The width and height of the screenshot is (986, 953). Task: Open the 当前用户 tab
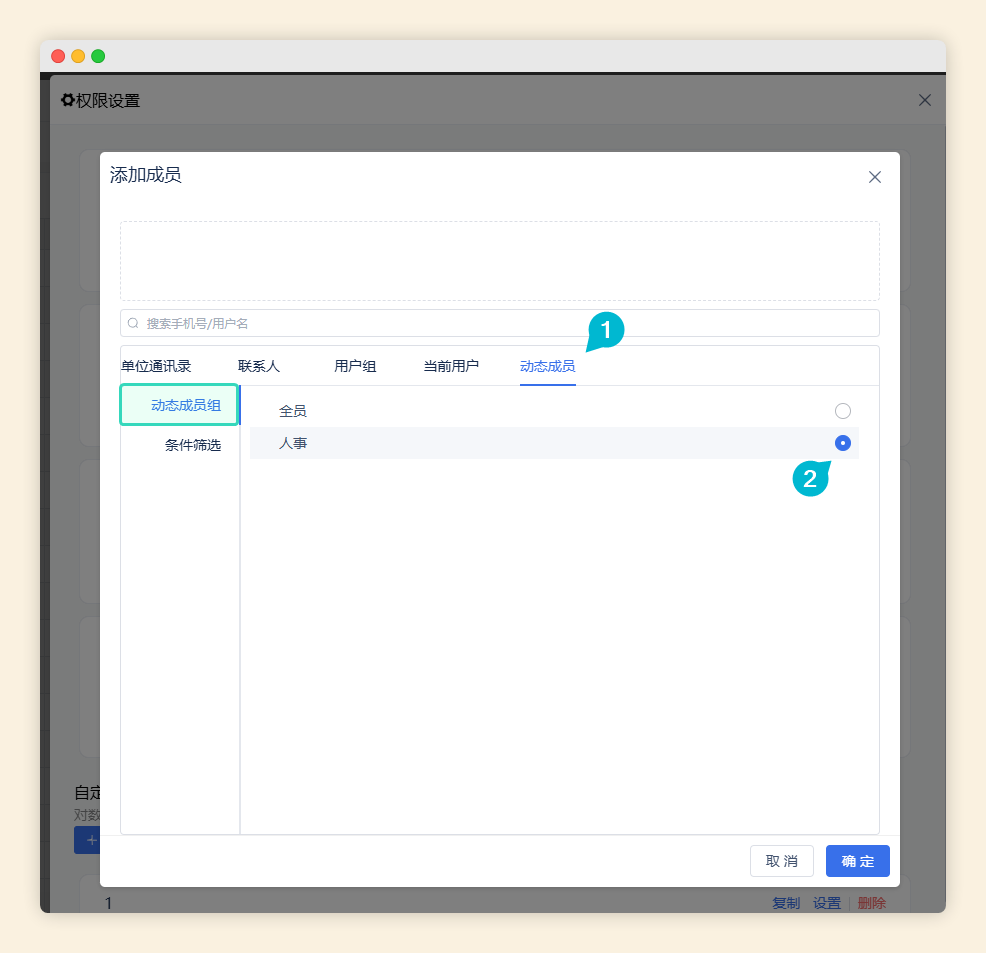[451, 366]
